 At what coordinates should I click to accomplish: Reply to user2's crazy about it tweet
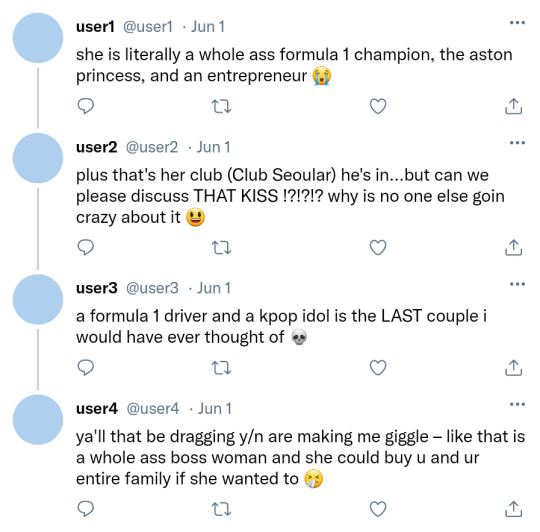(85, 247)
